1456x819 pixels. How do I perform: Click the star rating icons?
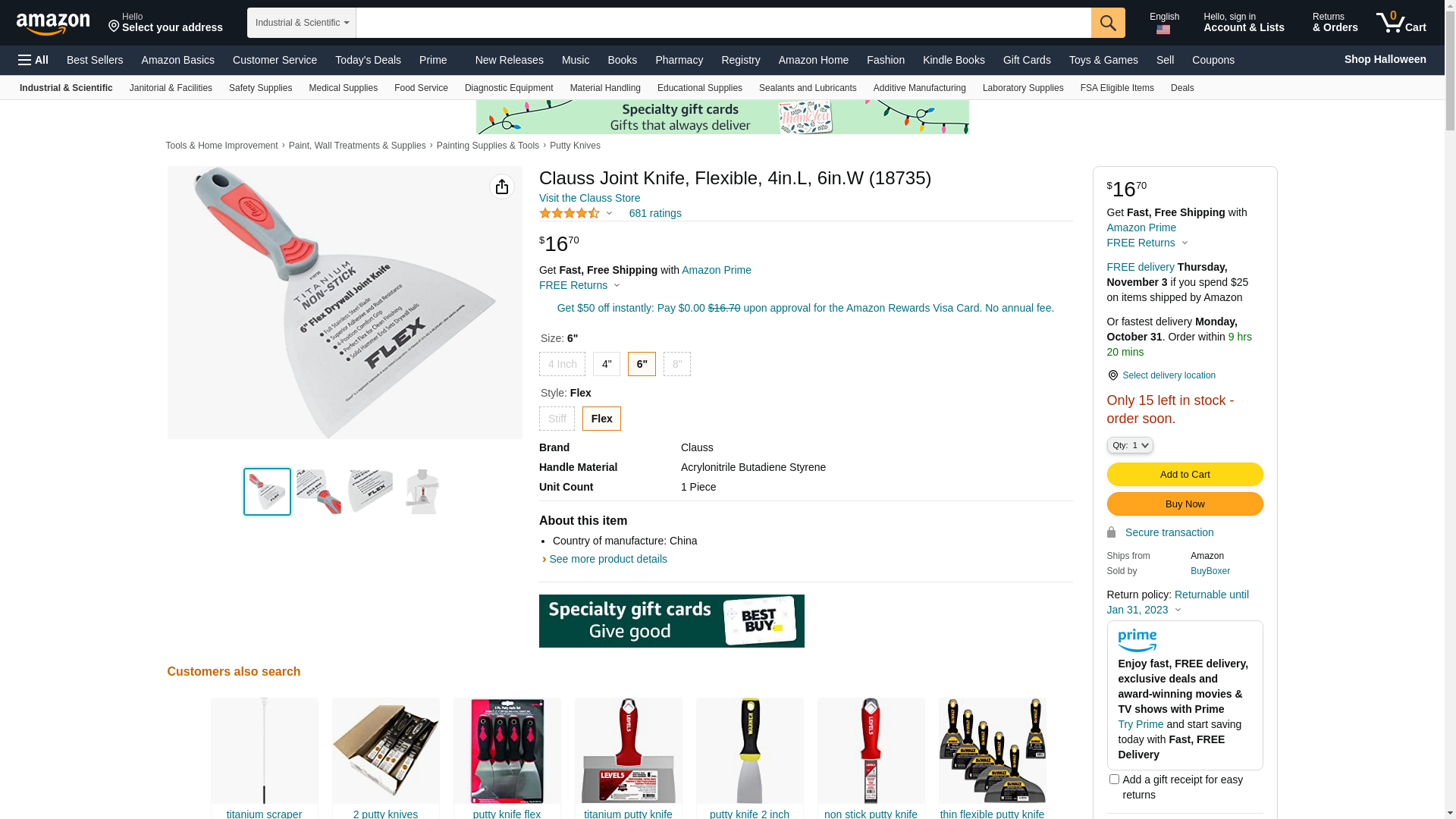point(570,213)
